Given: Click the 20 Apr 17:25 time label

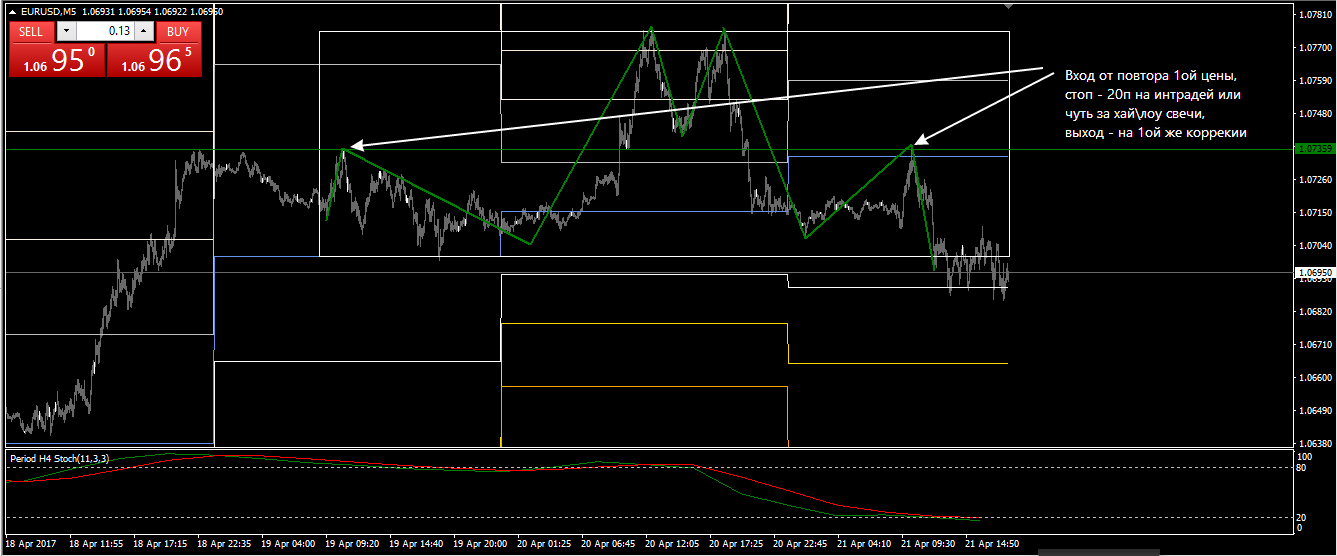Looking at the screenshot, I should pos(735,544).
